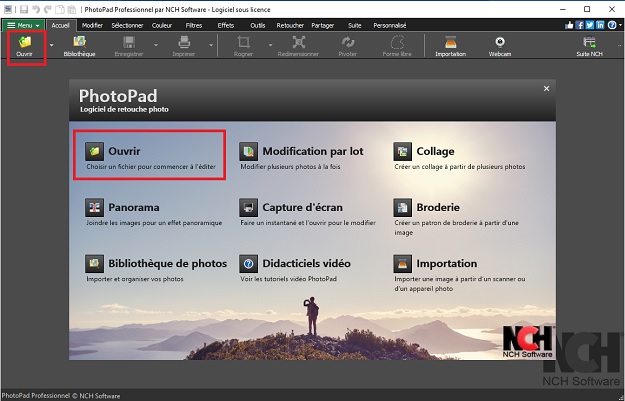Click 'Importer et organiser vos photos' text
625x401 pixels.
(135, 279)
